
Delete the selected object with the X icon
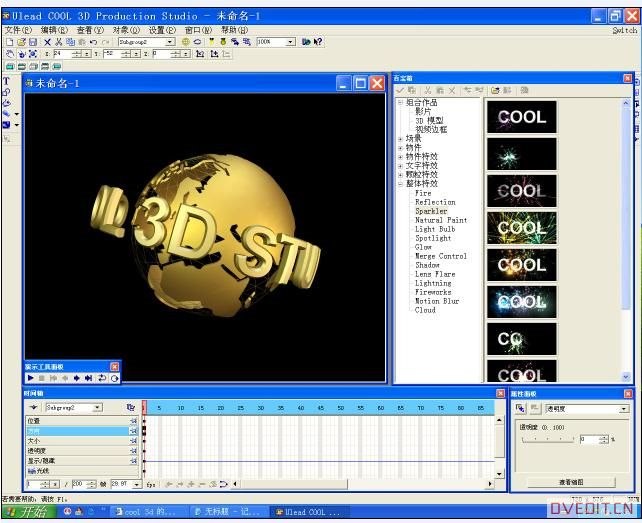47,42
